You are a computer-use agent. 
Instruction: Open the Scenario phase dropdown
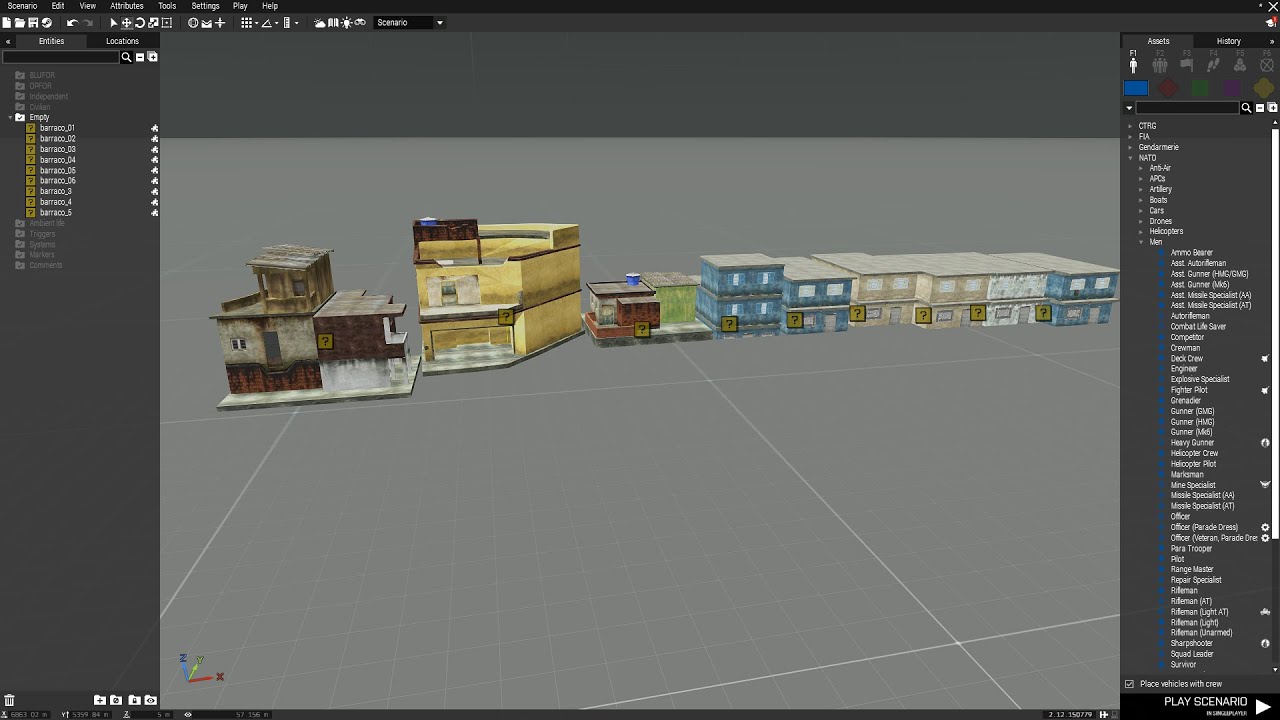410,22
